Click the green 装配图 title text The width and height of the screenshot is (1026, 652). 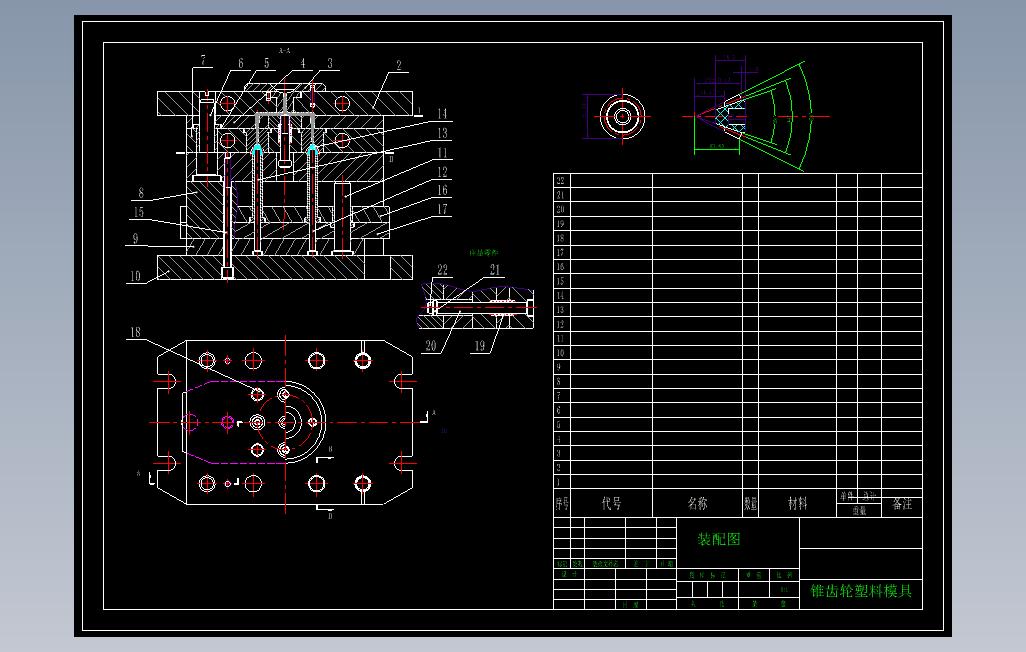[x=718, y=539]
